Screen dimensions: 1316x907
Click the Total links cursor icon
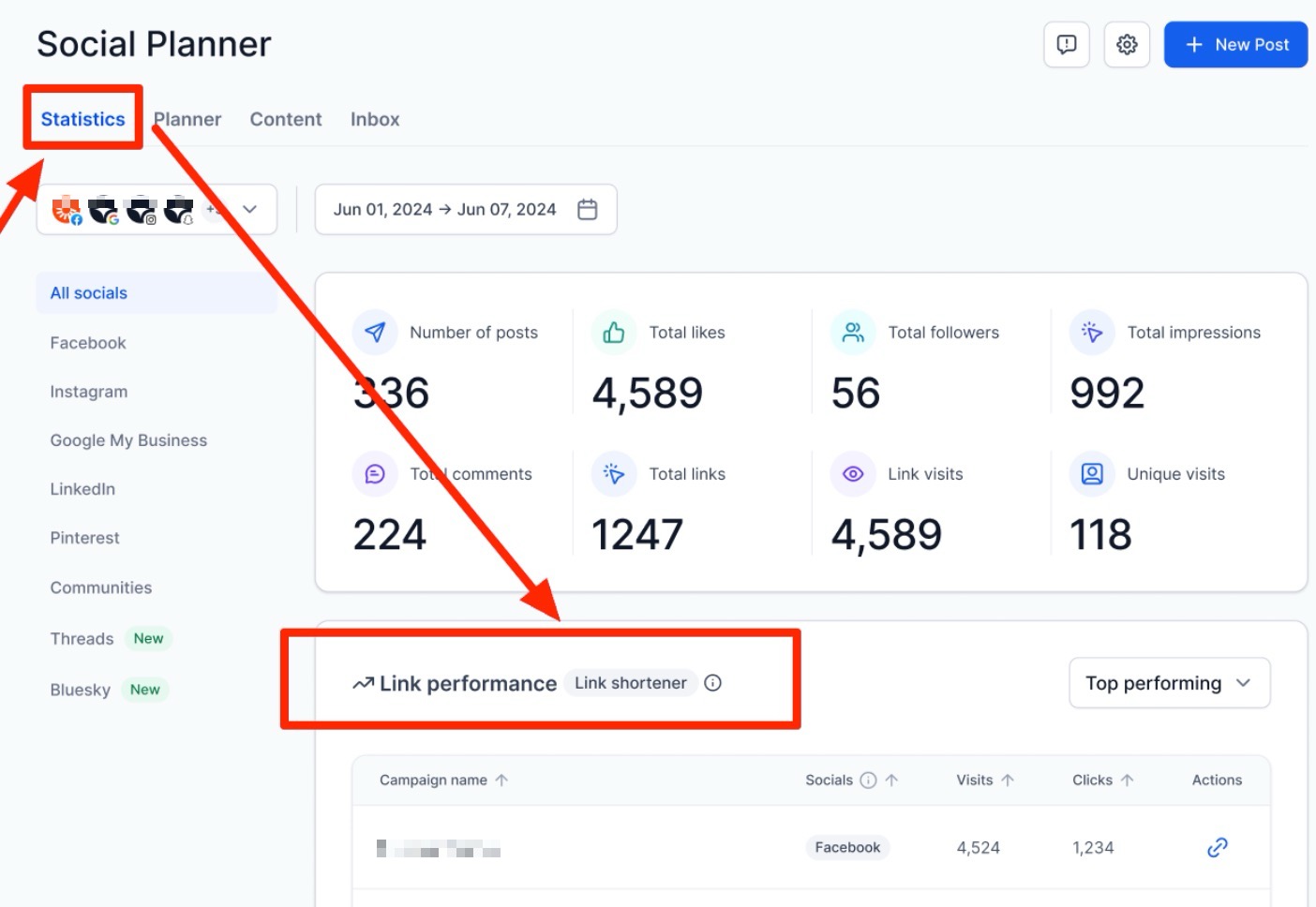pyautogui.click(x=614, y=474)
